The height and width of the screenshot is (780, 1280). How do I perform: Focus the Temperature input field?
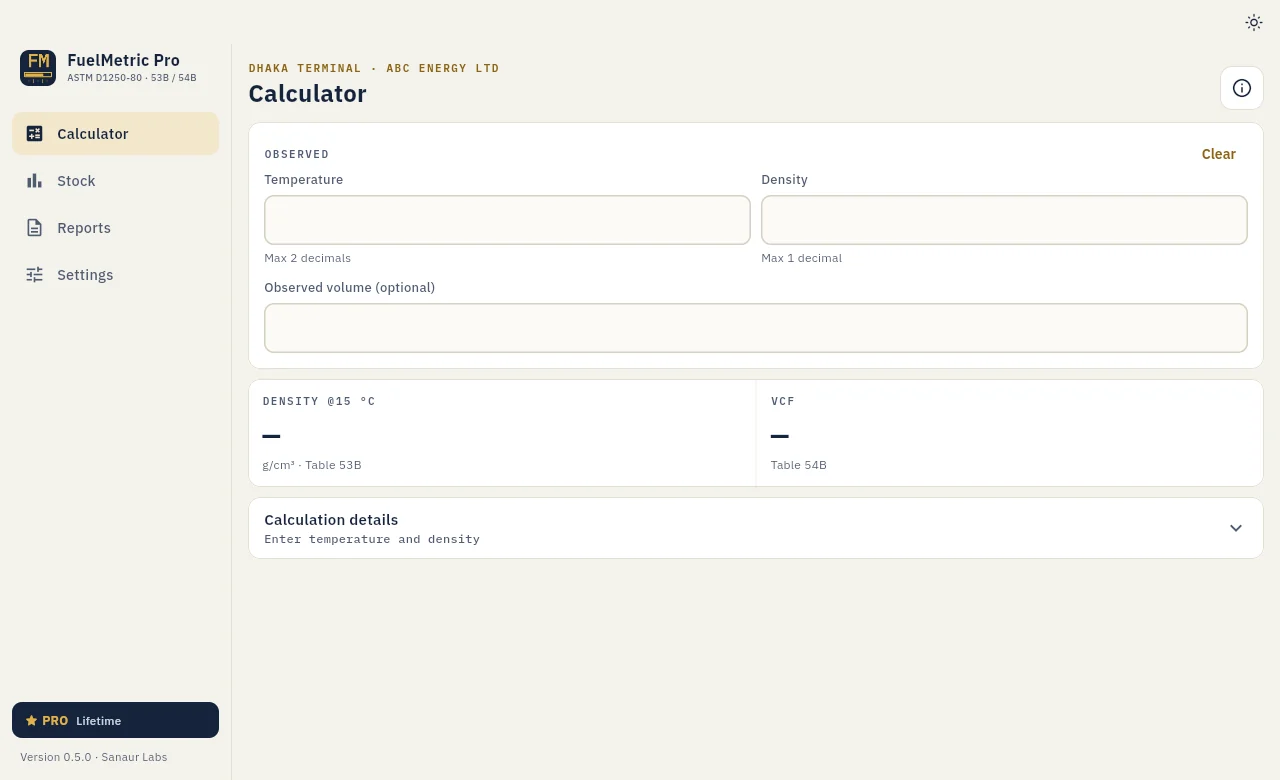(507, 220)
